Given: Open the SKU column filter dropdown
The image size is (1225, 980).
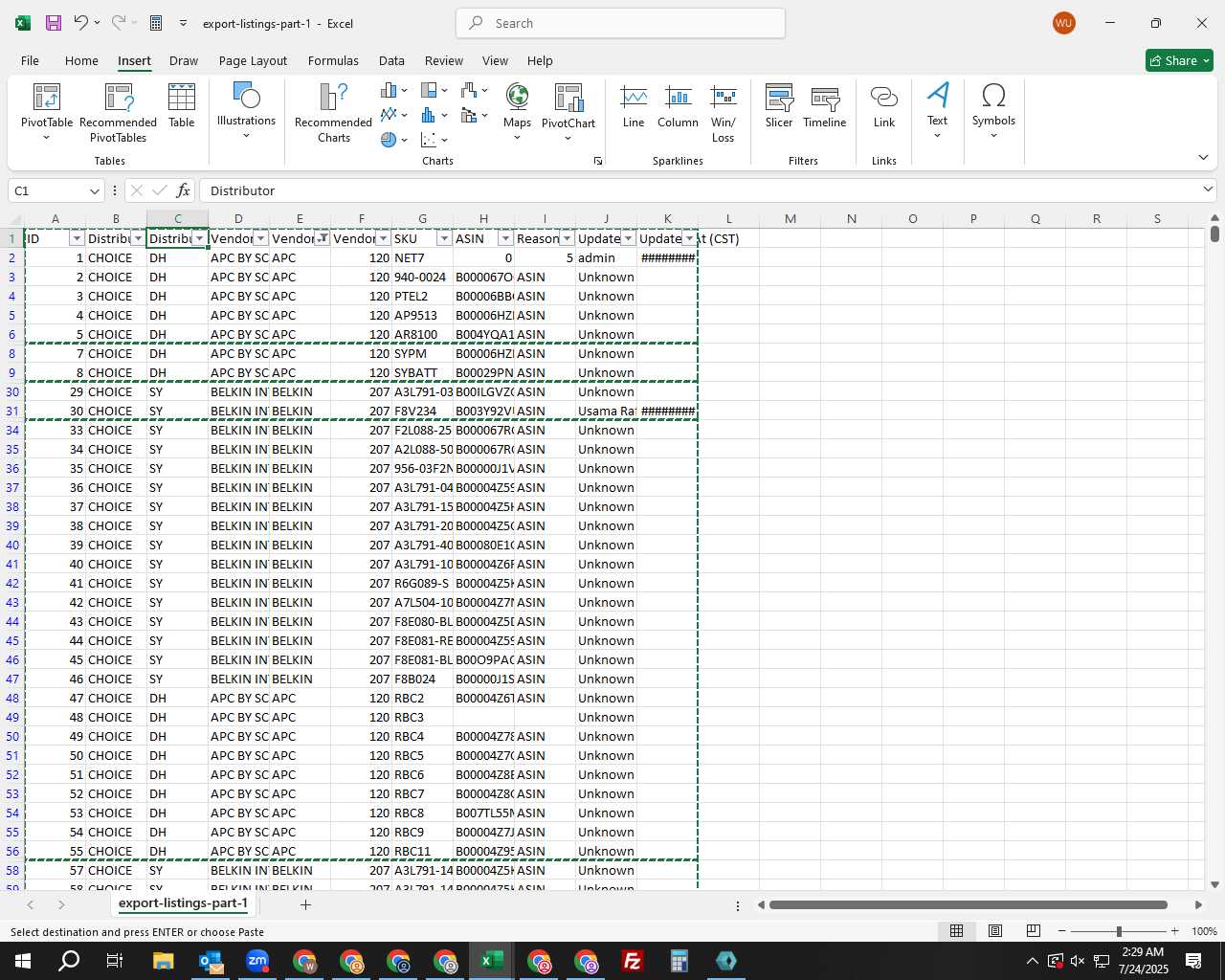Looking at the screenshot, I should coord(444,238).
